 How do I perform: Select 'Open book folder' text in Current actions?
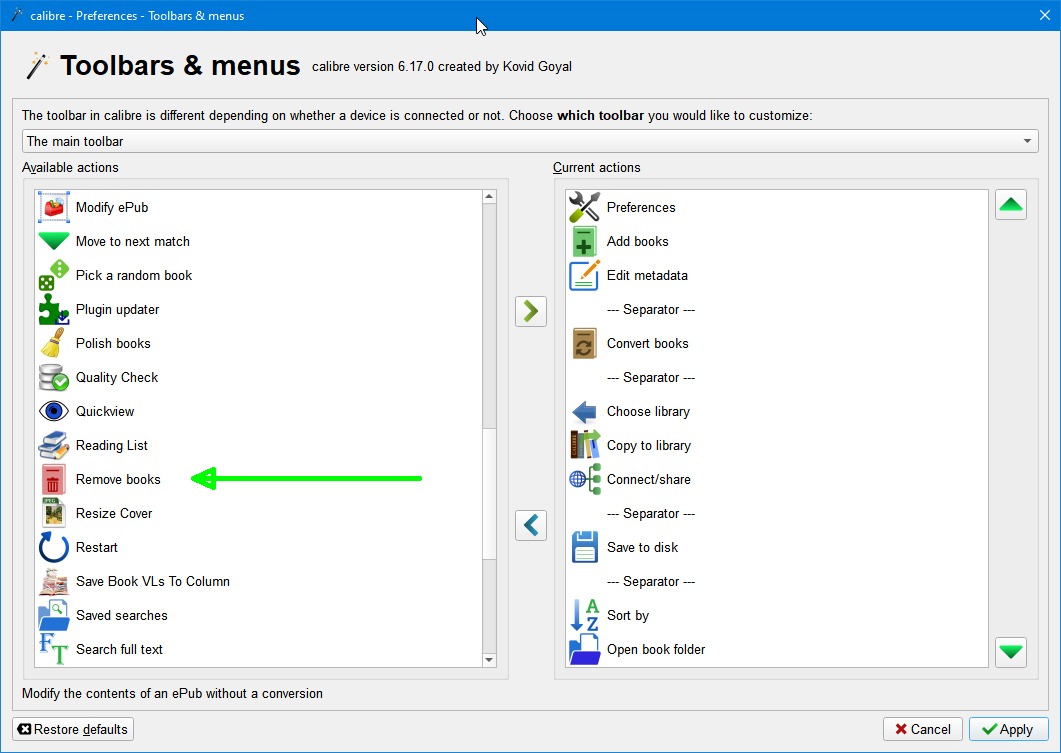pos(656,649)
